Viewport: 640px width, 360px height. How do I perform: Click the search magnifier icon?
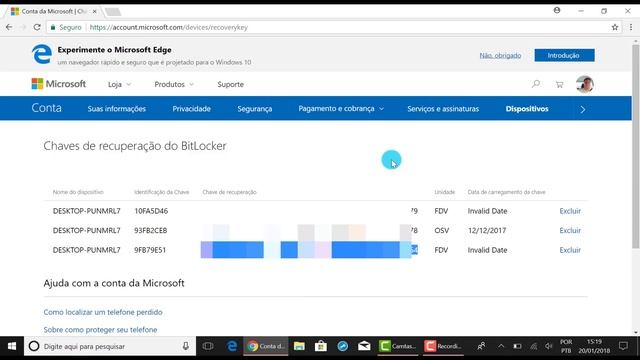tap(536, 84)
